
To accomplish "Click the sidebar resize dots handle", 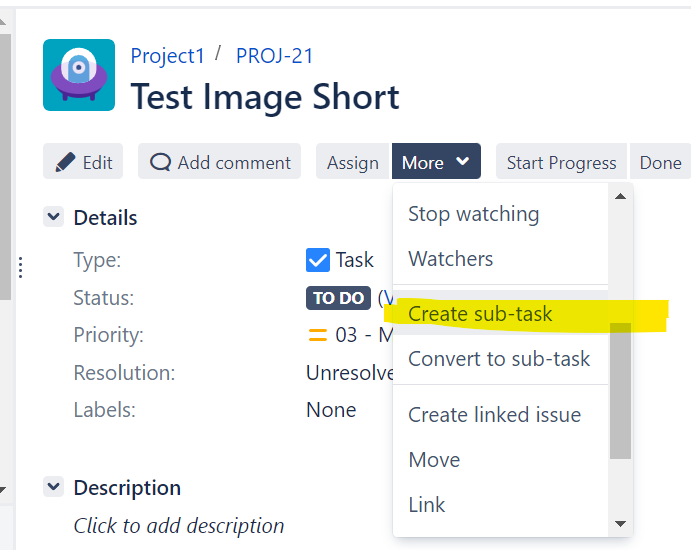I will pyautogui.click(x=21, y=267).
